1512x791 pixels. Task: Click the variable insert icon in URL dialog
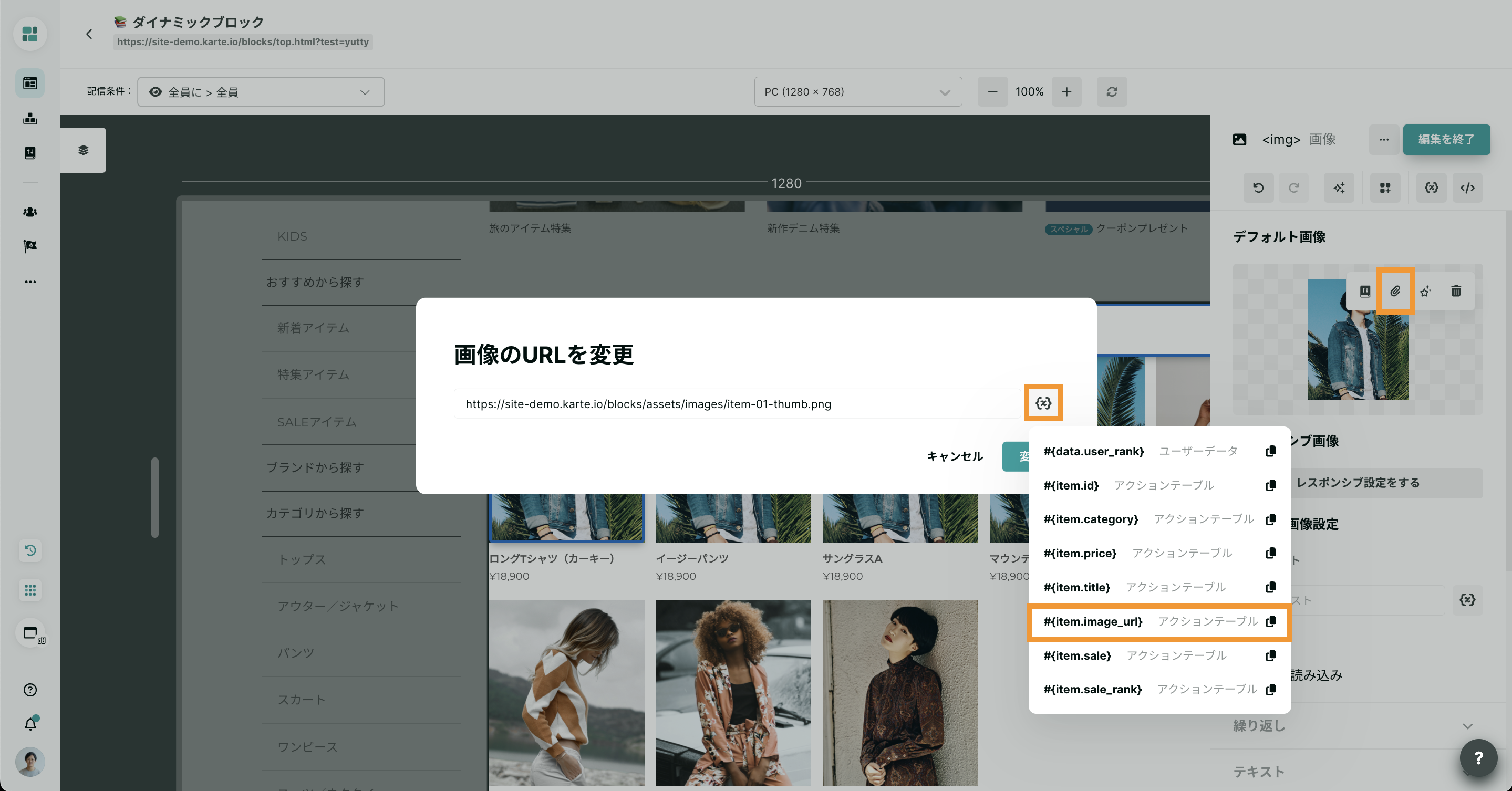coord(1043,403)
